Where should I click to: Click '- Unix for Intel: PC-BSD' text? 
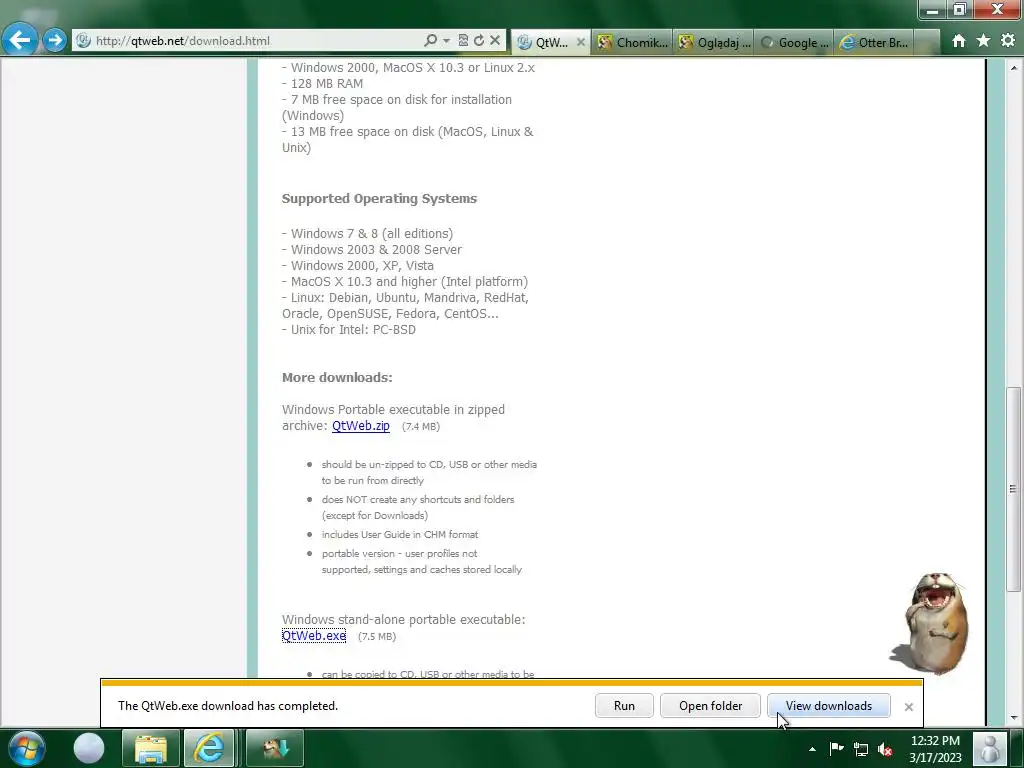[349, 330]
